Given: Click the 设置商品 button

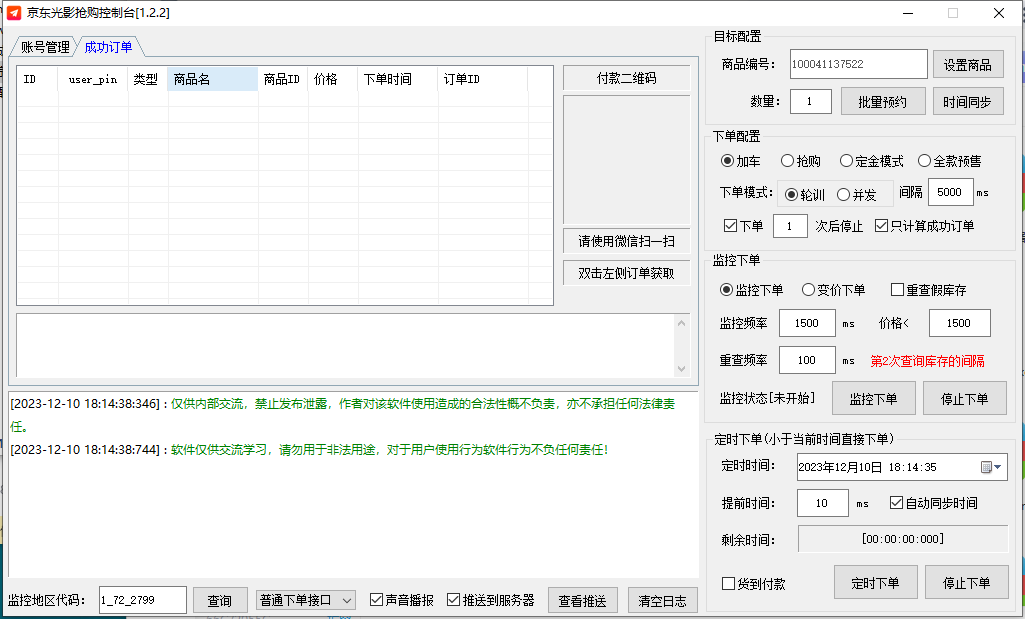Looking at the screenshot, I should point(969,65).
